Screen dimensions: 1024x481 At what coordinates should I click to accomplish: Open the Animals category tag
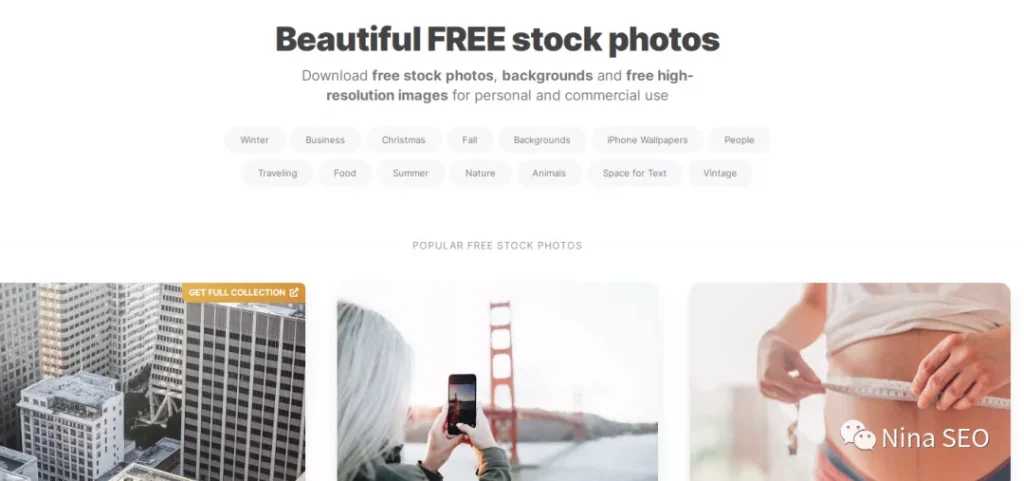pyautogui.click(x=549, y=173)
